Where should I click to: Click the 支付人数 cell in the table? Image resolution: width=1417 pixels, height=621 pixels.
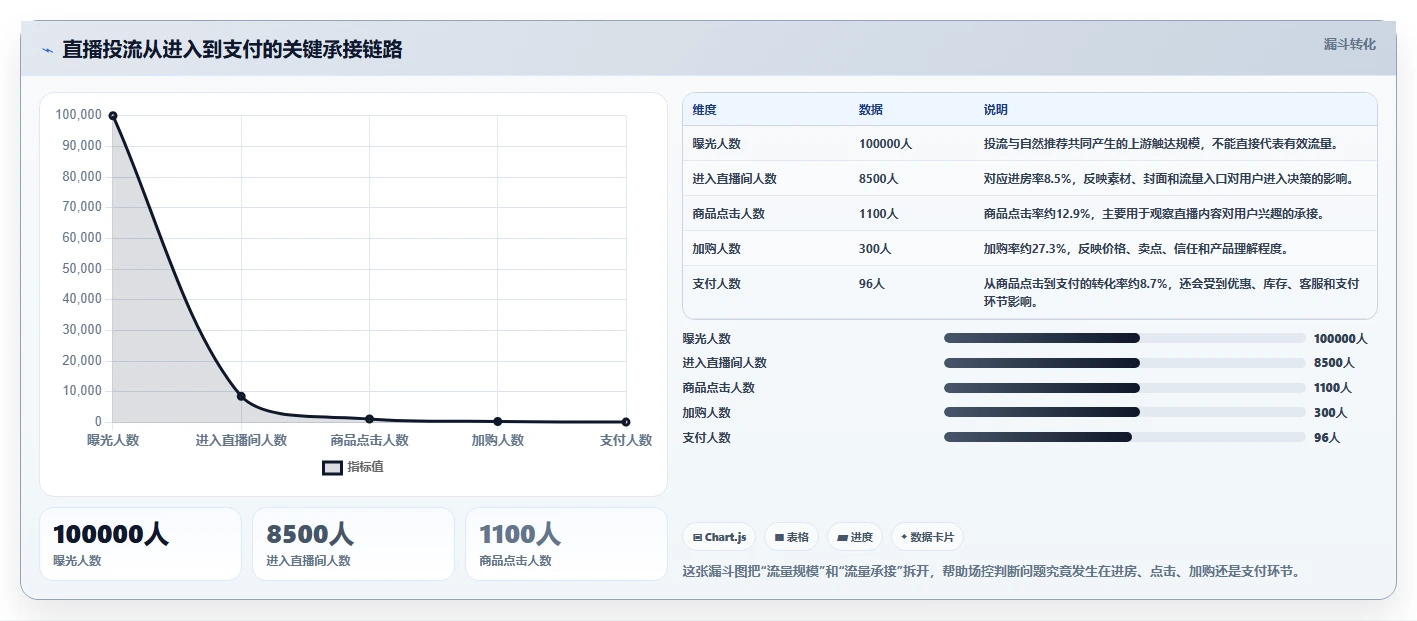tap(717, 284)
